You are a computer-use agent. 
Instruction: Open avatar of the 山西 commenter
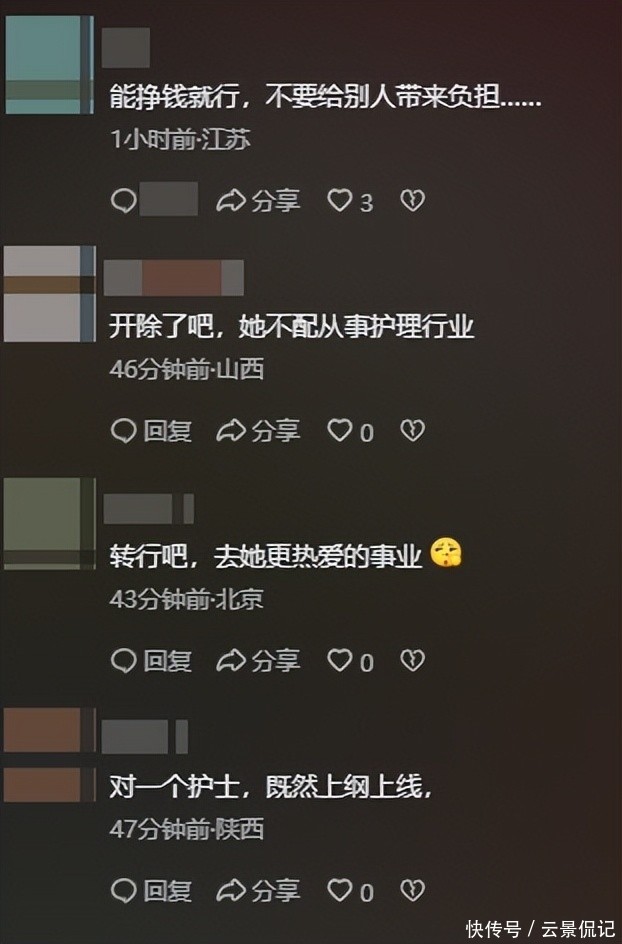coord(49,294)
